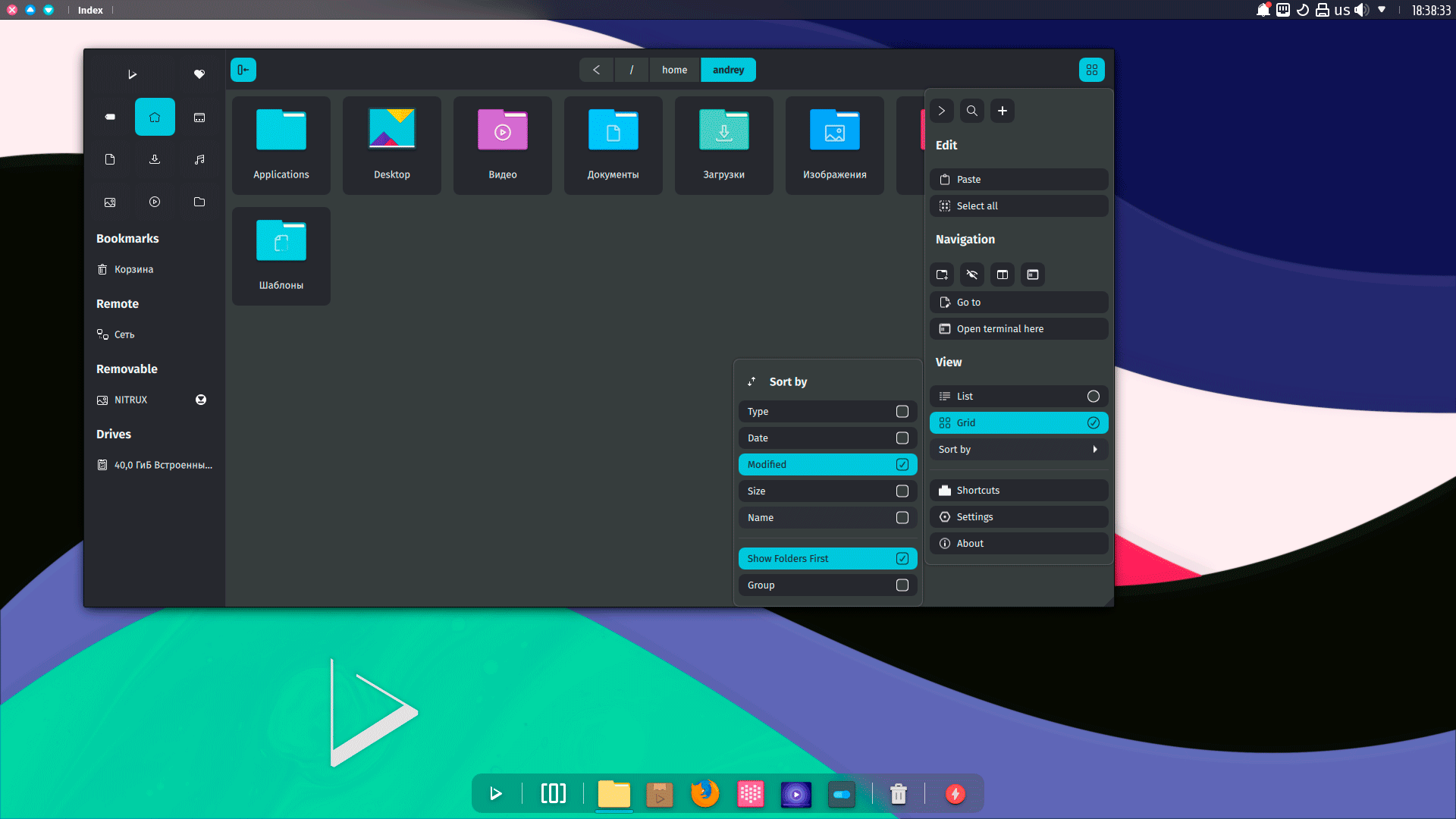
Task: Click the plus icon to create new
Action: pyautogui.click(x=1002, y=111)
